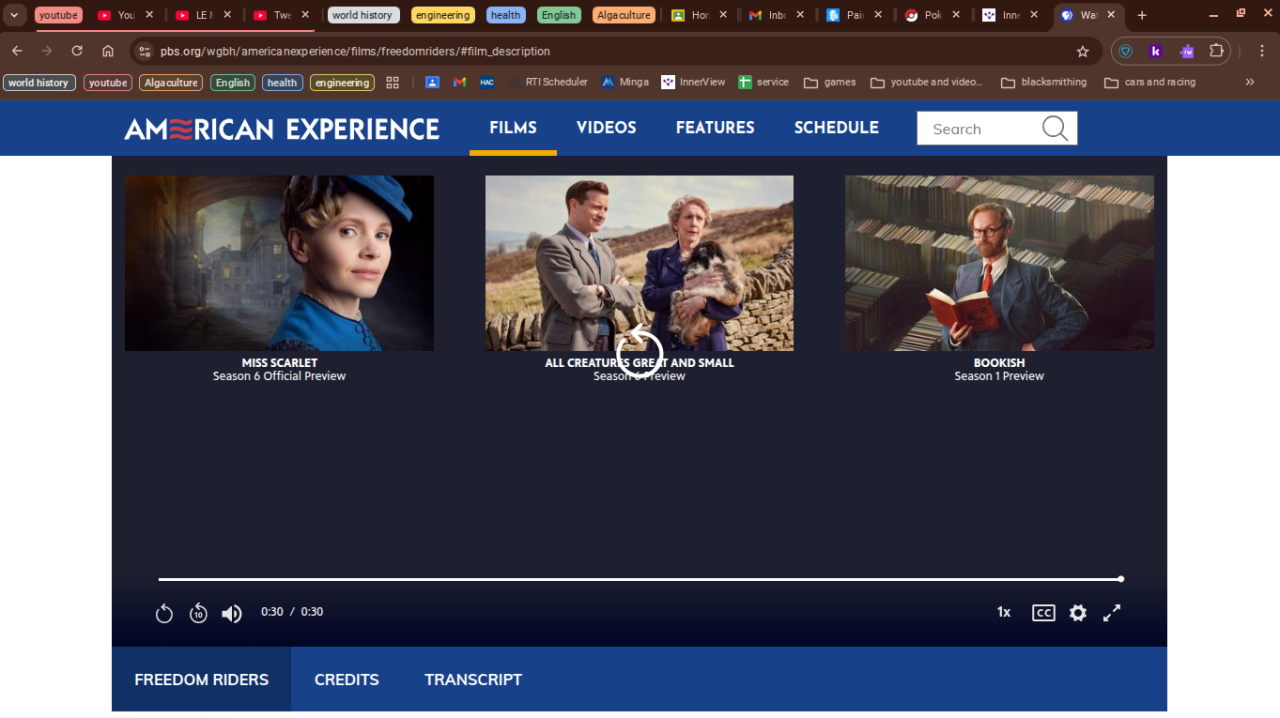1280x718 pixels.
Task: Open the games bookmark folder
Action: 830,82
